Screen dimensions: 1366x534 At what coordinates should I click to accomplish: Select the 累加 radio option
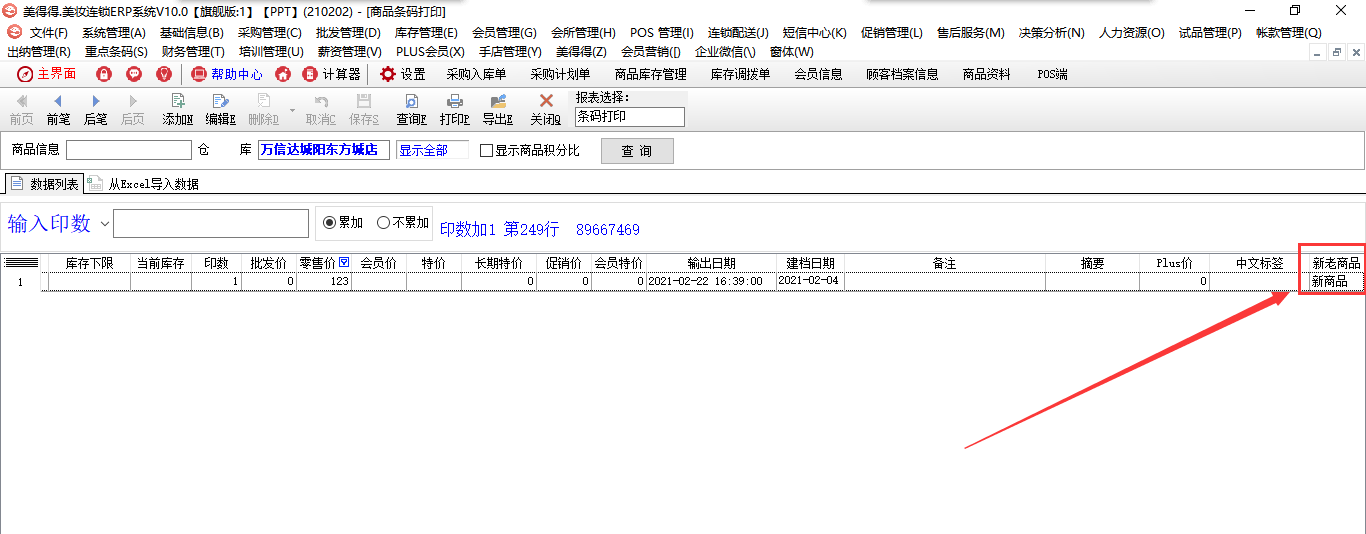[x=329, y=223]
